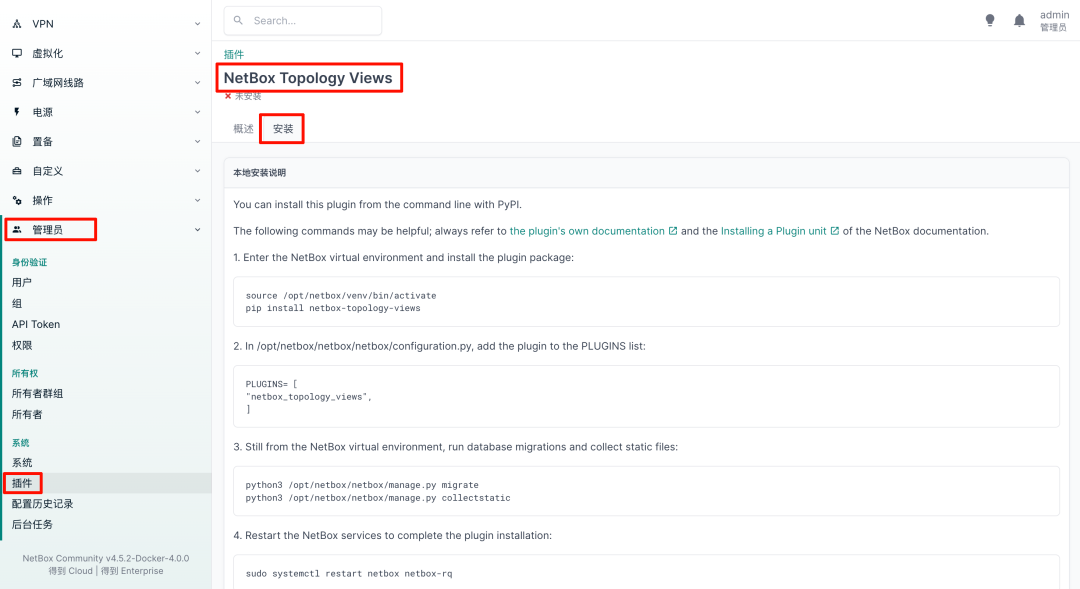Click the NetBox Topology Views heading

click(x=308, y=78)
